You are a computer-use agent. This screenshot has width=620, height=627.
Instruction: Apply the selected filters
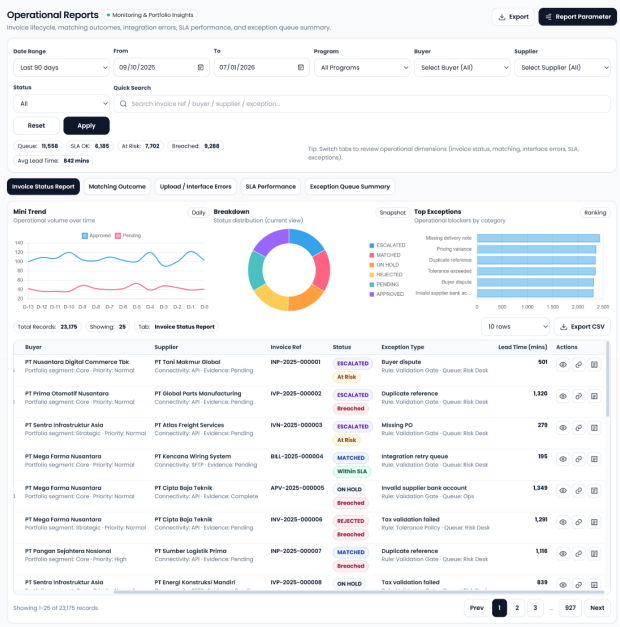point(86,125)
